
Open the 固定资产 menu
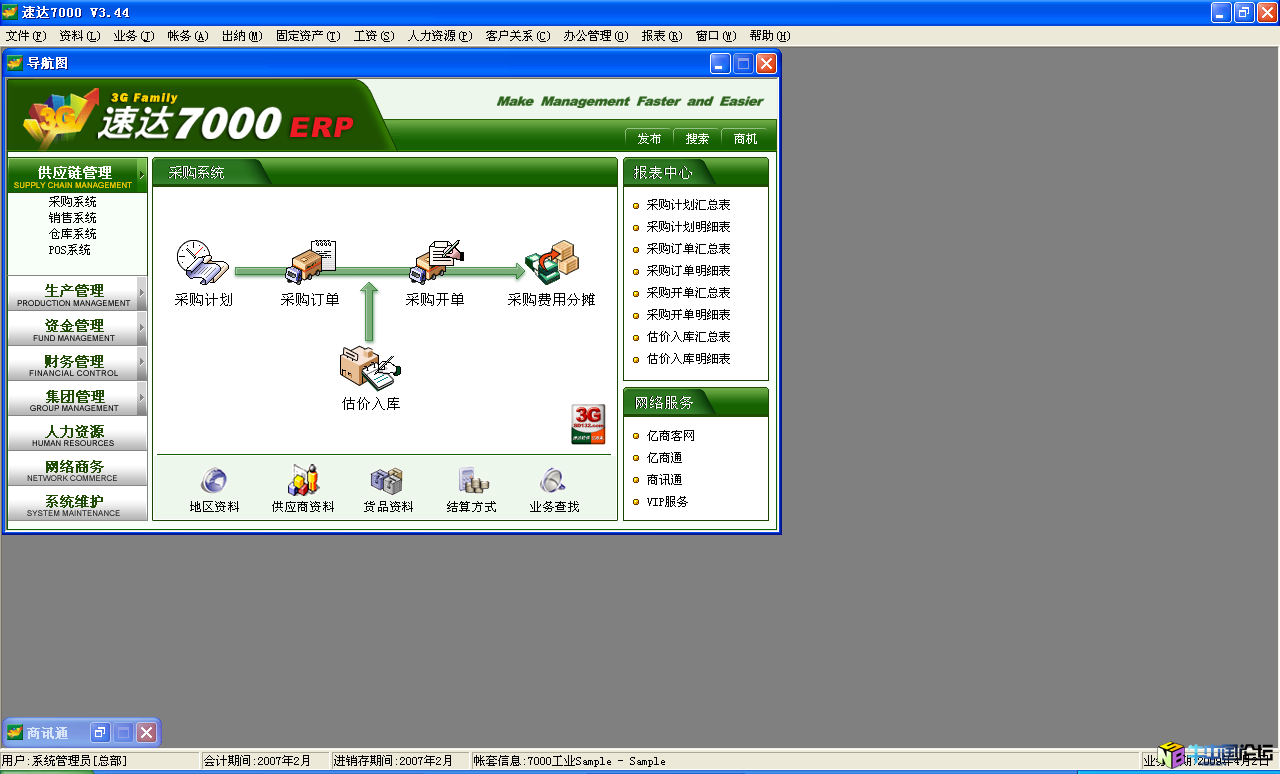click(308, 36)
